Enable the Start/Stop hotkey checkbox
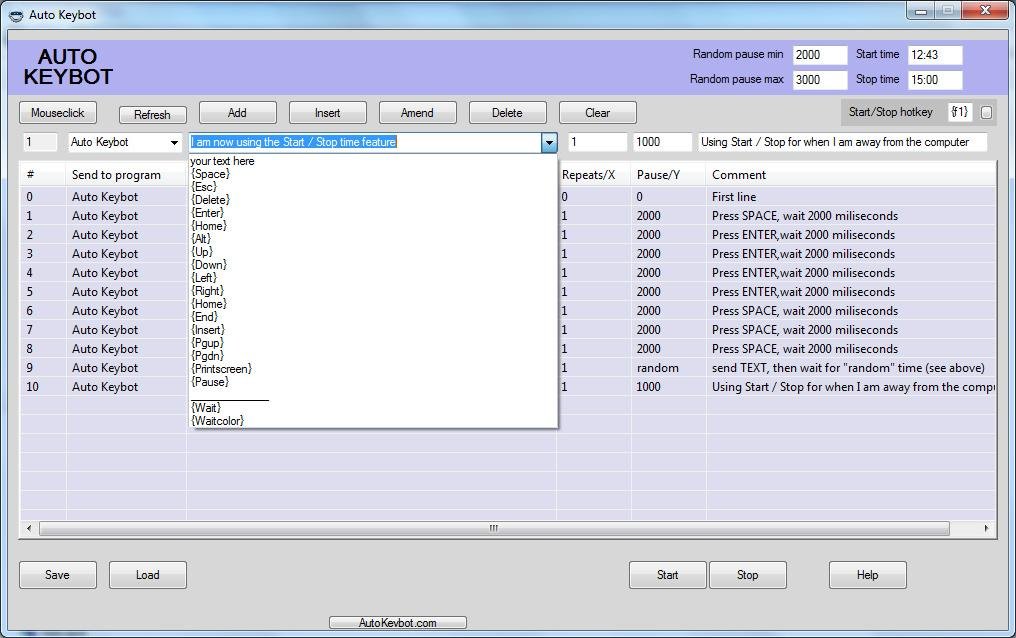The height and width of the screenshot is (638, 1016). click(x=986, y=113)
